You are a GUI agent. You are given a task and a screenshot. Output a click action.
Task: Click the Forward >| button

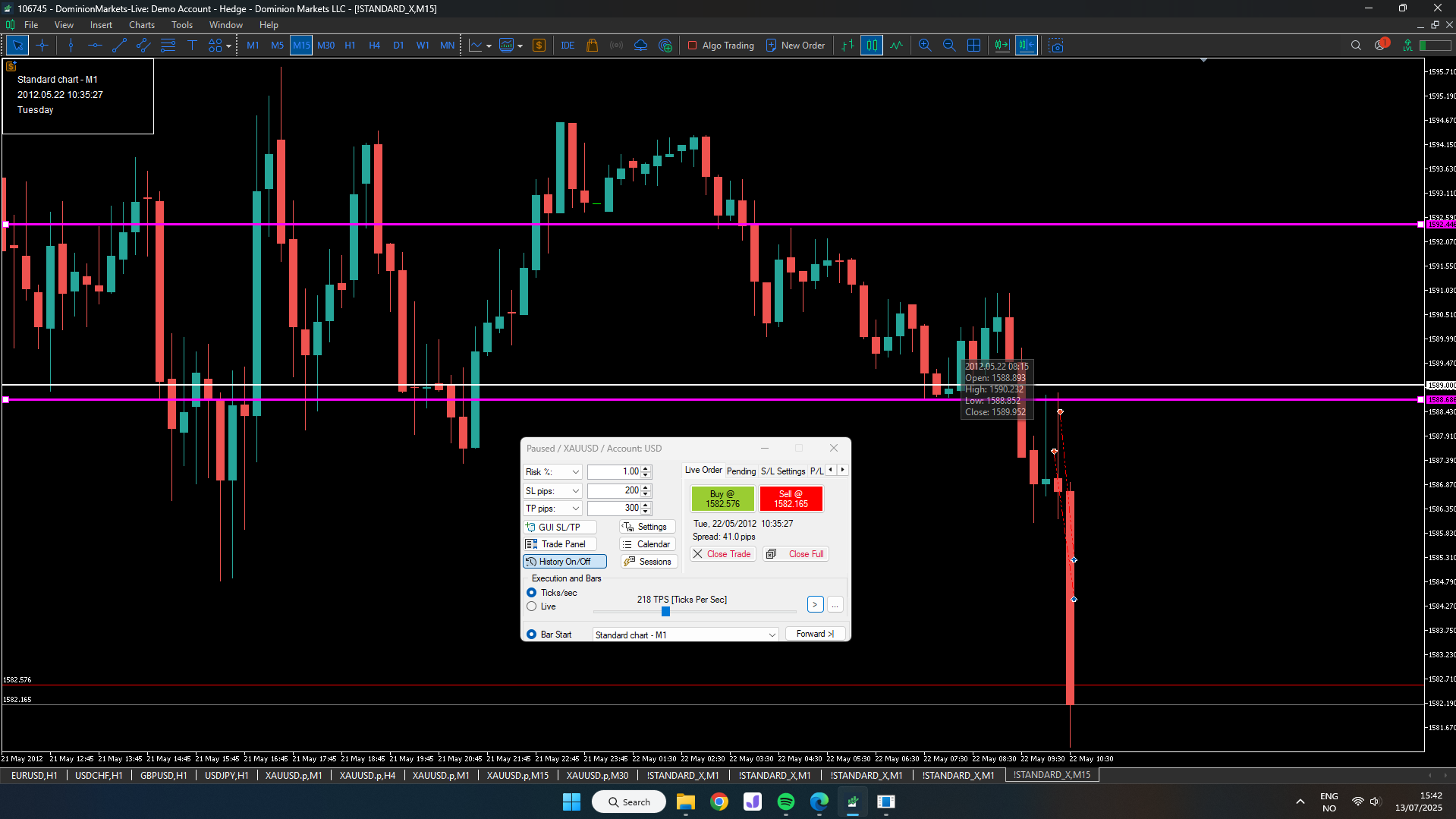click(x=815, y=635)
